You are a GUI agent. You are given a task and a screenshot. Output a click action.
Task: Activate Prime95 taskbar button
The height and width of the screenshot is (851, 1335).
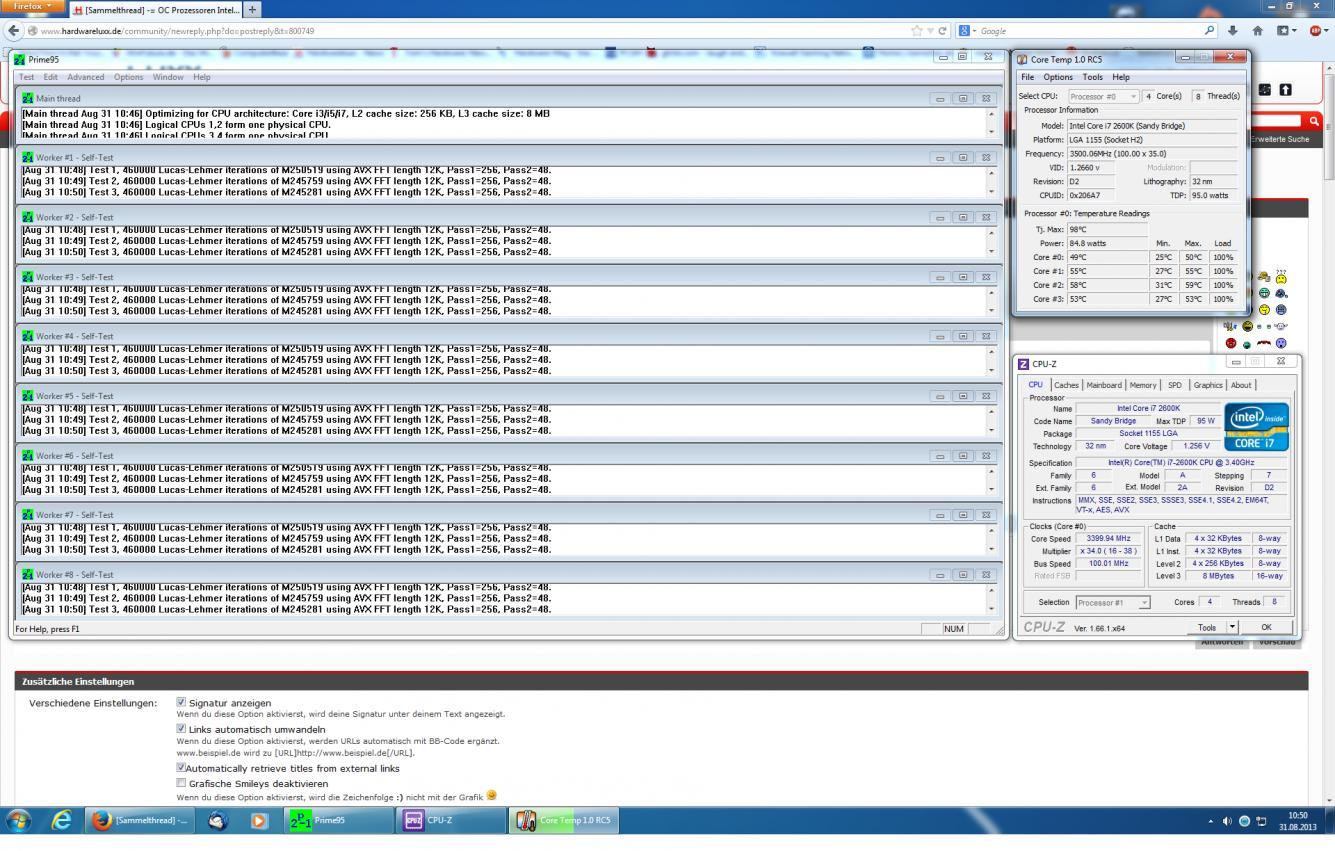(337, 821)
